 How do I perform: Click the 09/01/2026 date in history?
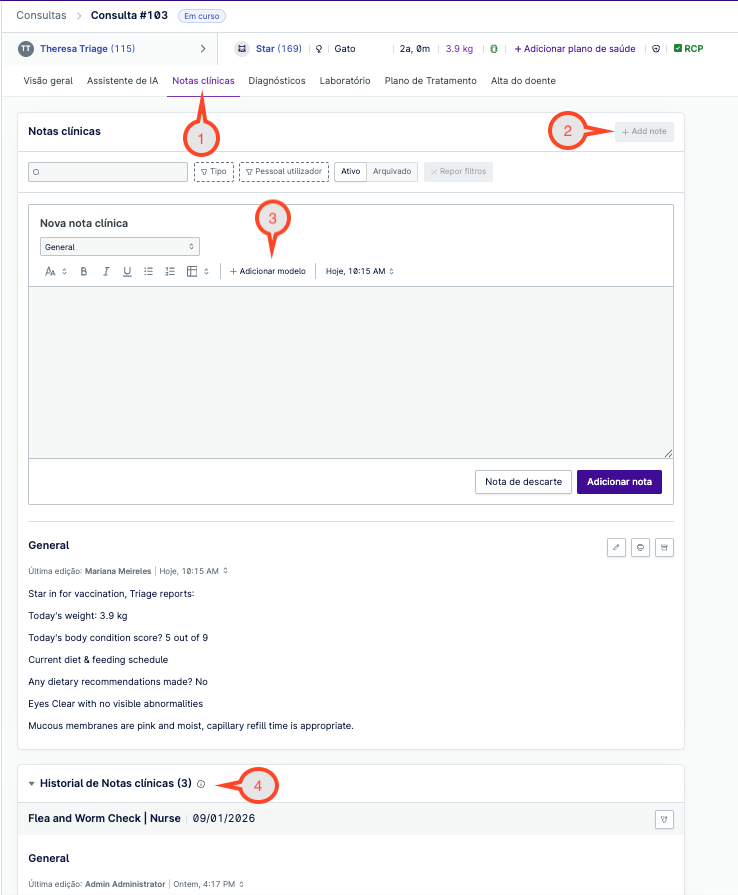(x=224, y=819)
